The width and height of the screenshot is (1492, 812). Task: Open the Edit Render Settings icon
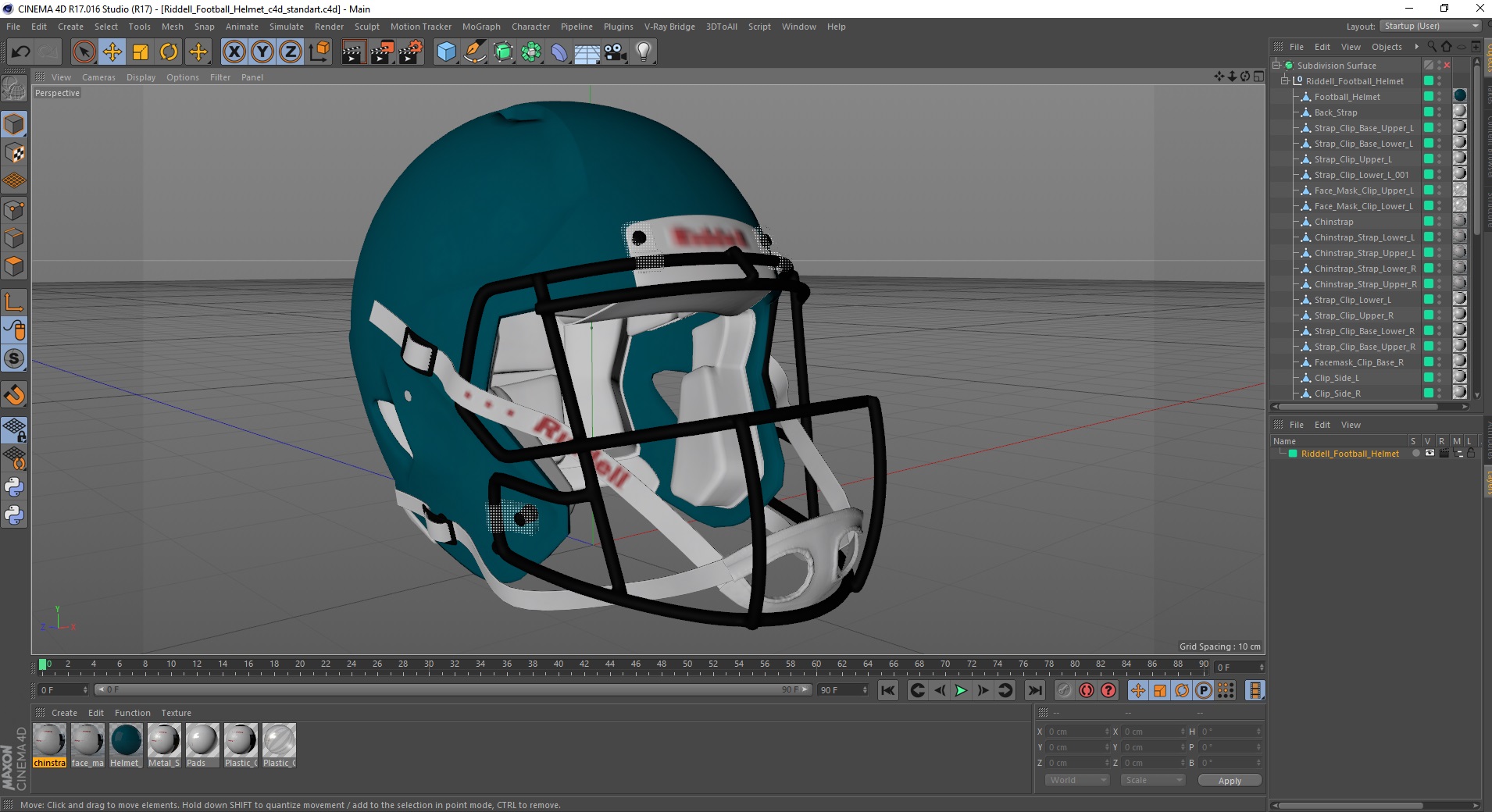pyautogui.click(x=411, y=52)
